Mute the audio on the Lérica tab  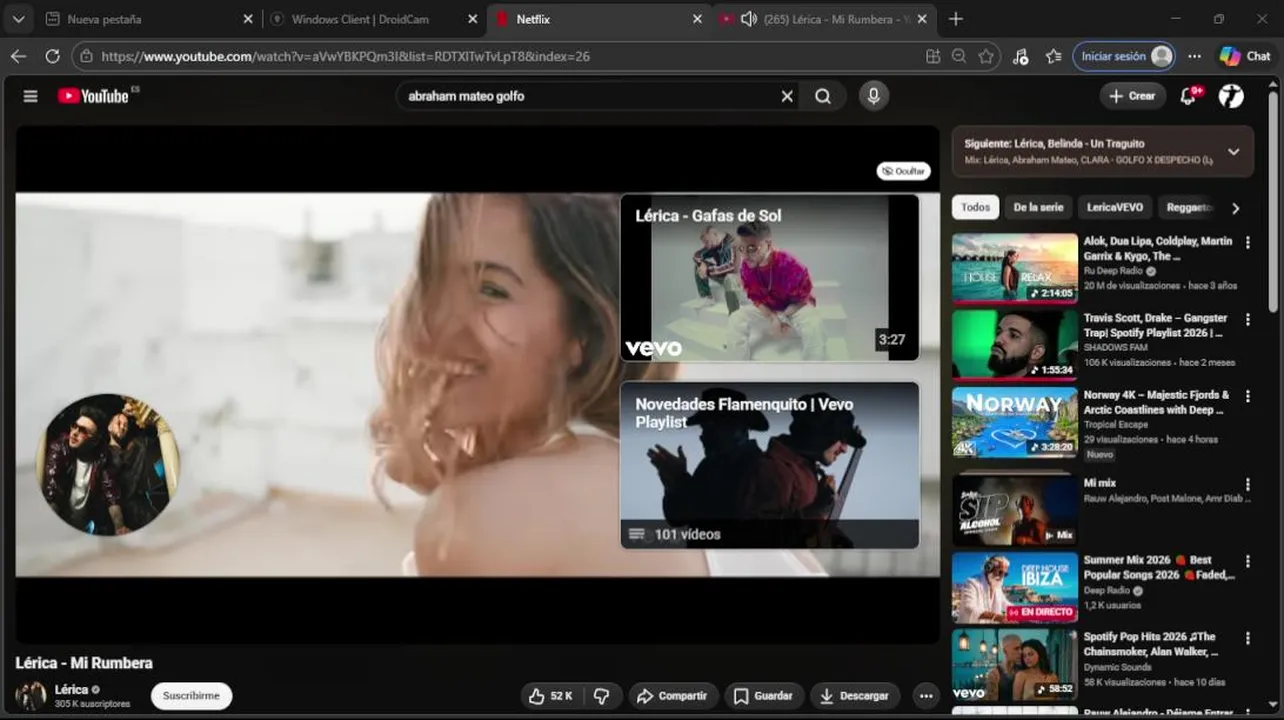(748, 19)
